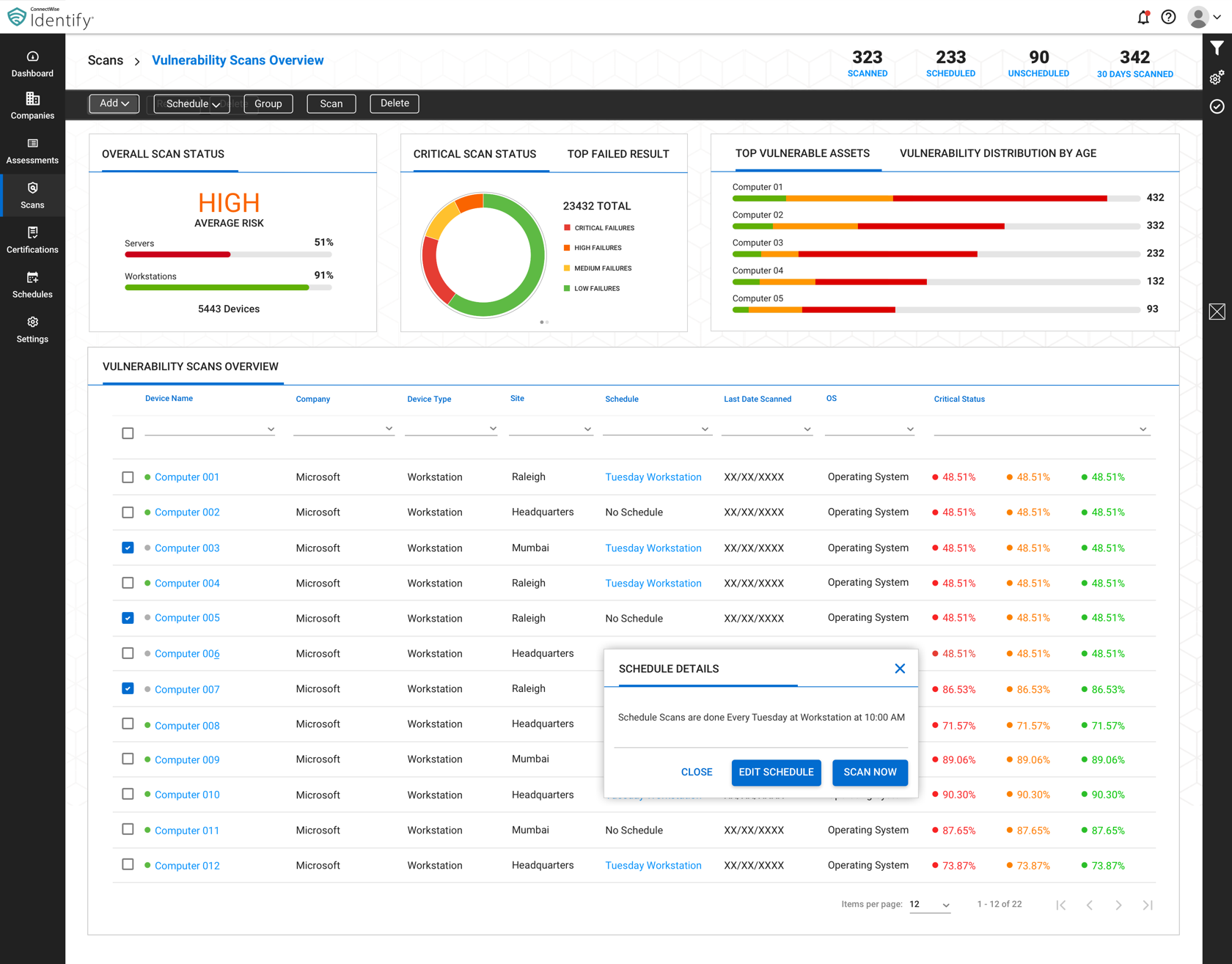Viewport: 1232px width, 964px height.
Task: Open Schedules sidebar icon
Action: click(x=32, y=278)
